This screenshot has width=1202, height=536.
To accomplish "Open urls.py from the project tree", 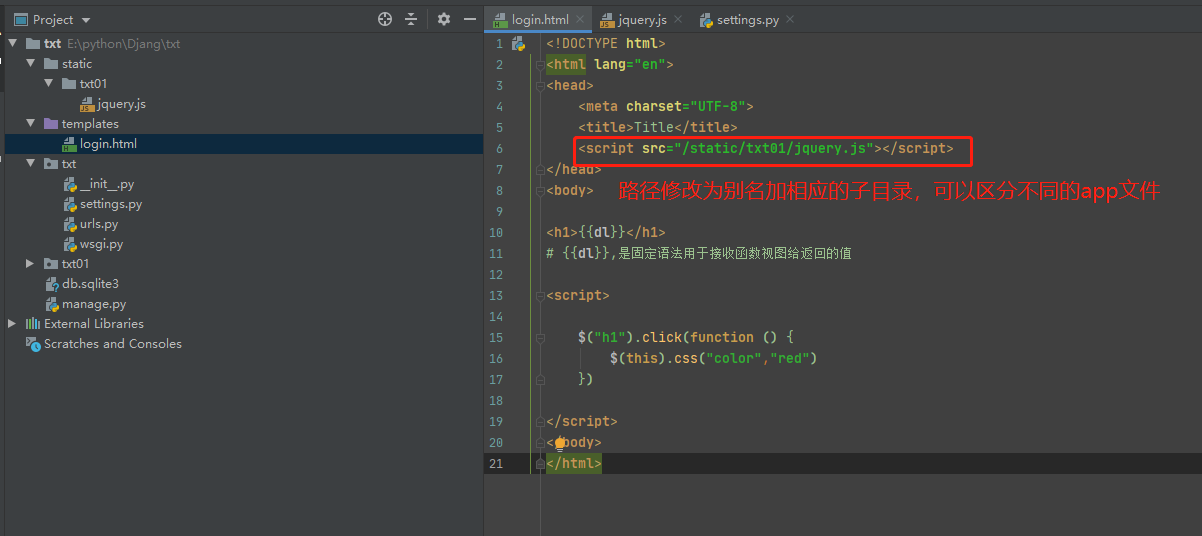I will [x=99, y=224].
